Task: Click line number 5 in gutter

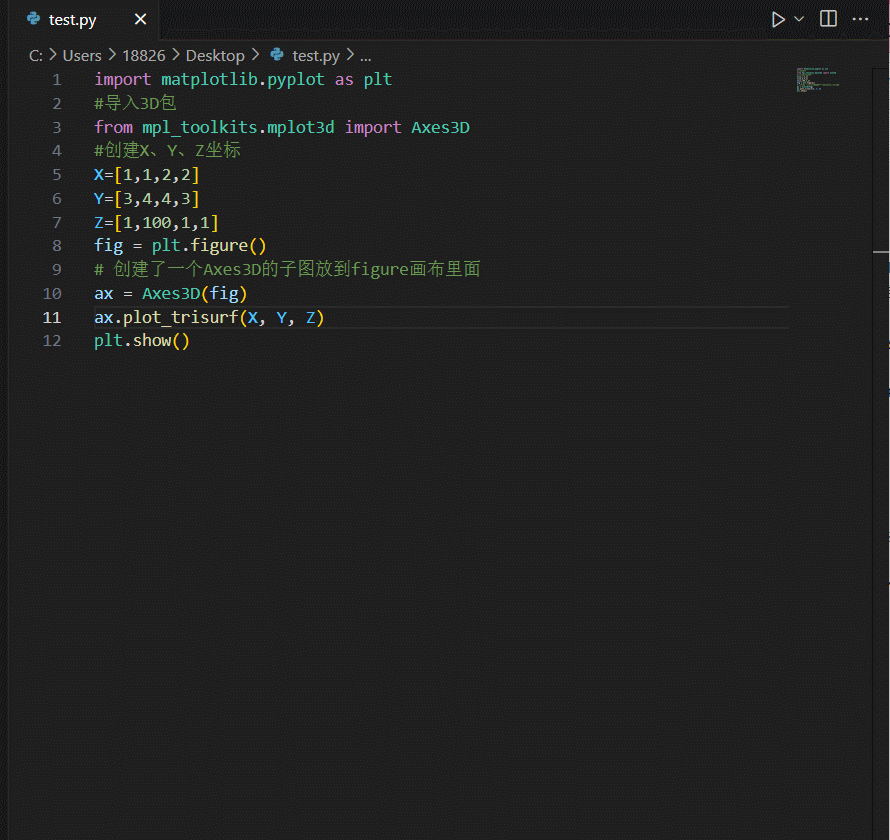Action: pyautogui.click(x=57, y=175)
